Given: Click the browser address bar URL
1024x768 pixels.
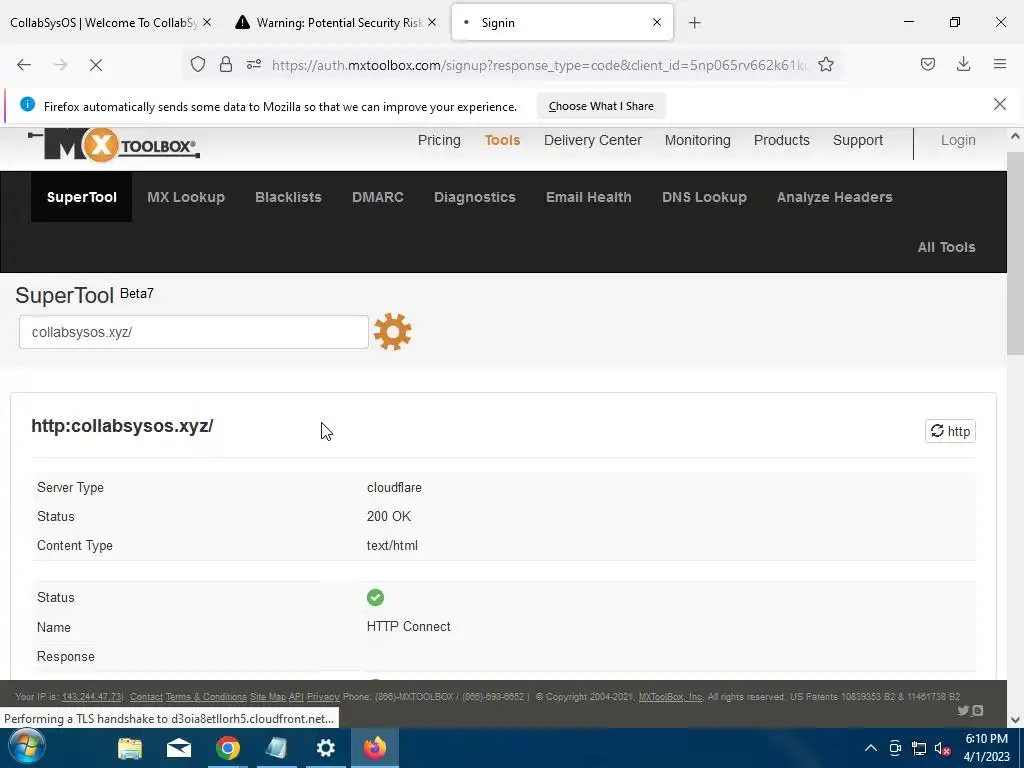Looking at the screenshot, I should tap(539, 65).
